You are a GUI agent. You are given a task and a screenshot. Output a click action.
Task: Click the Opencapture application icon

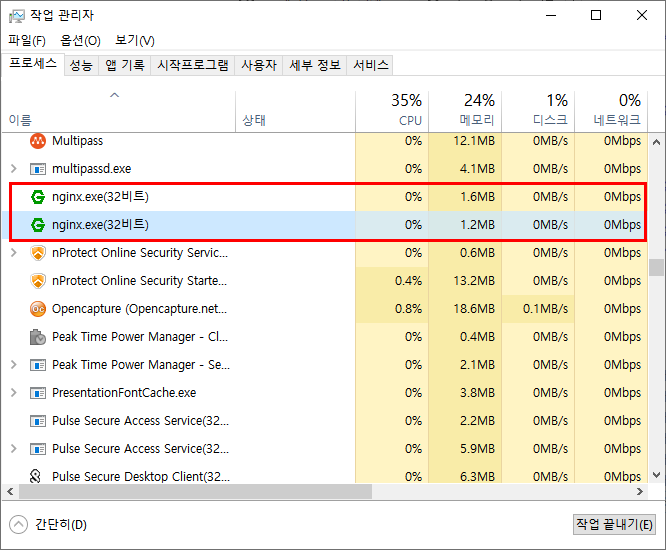click(x=38, y=309)
